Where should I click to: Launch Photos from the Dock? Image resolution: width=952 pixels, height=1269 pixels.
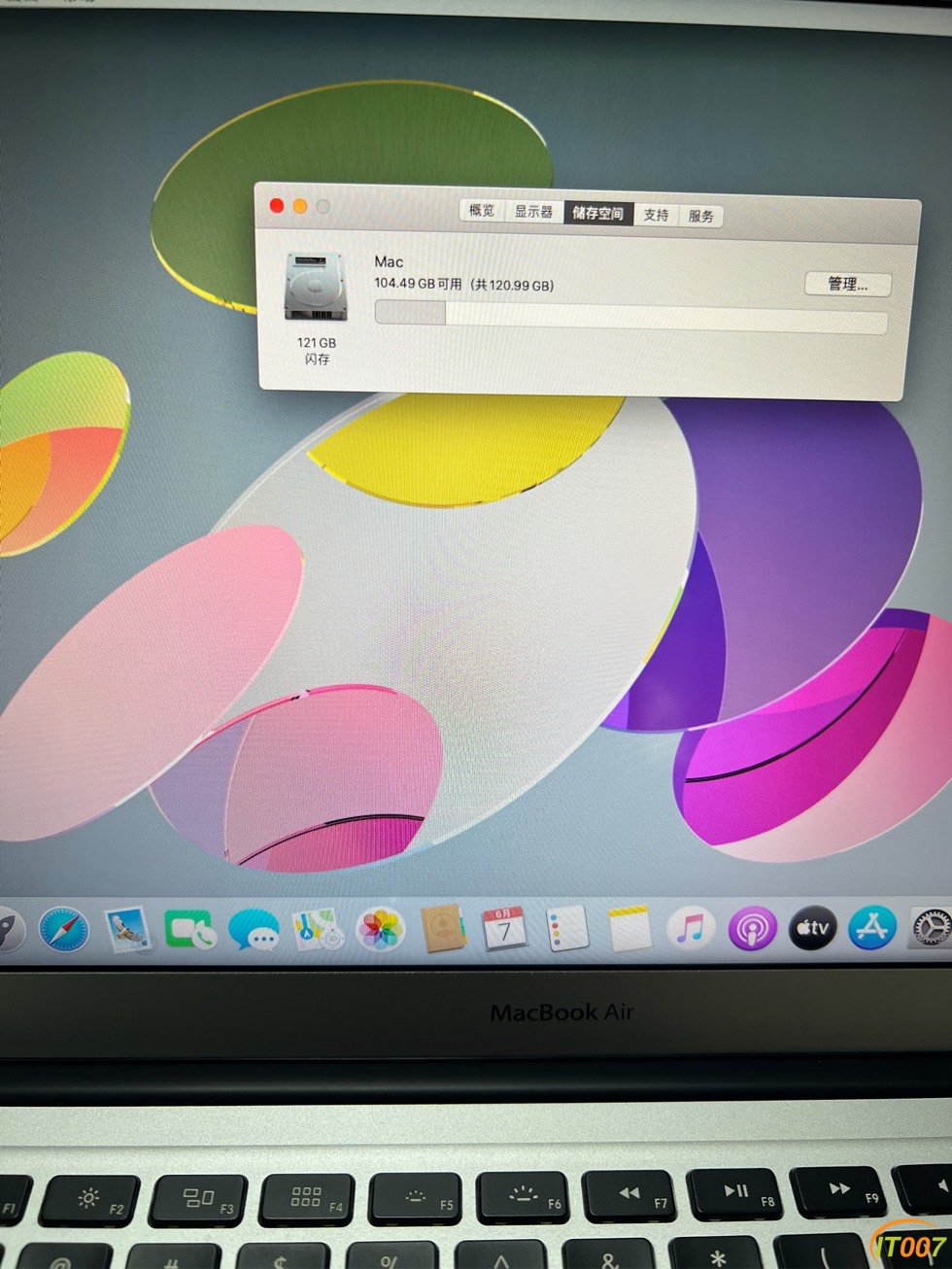tap(381, 931)
